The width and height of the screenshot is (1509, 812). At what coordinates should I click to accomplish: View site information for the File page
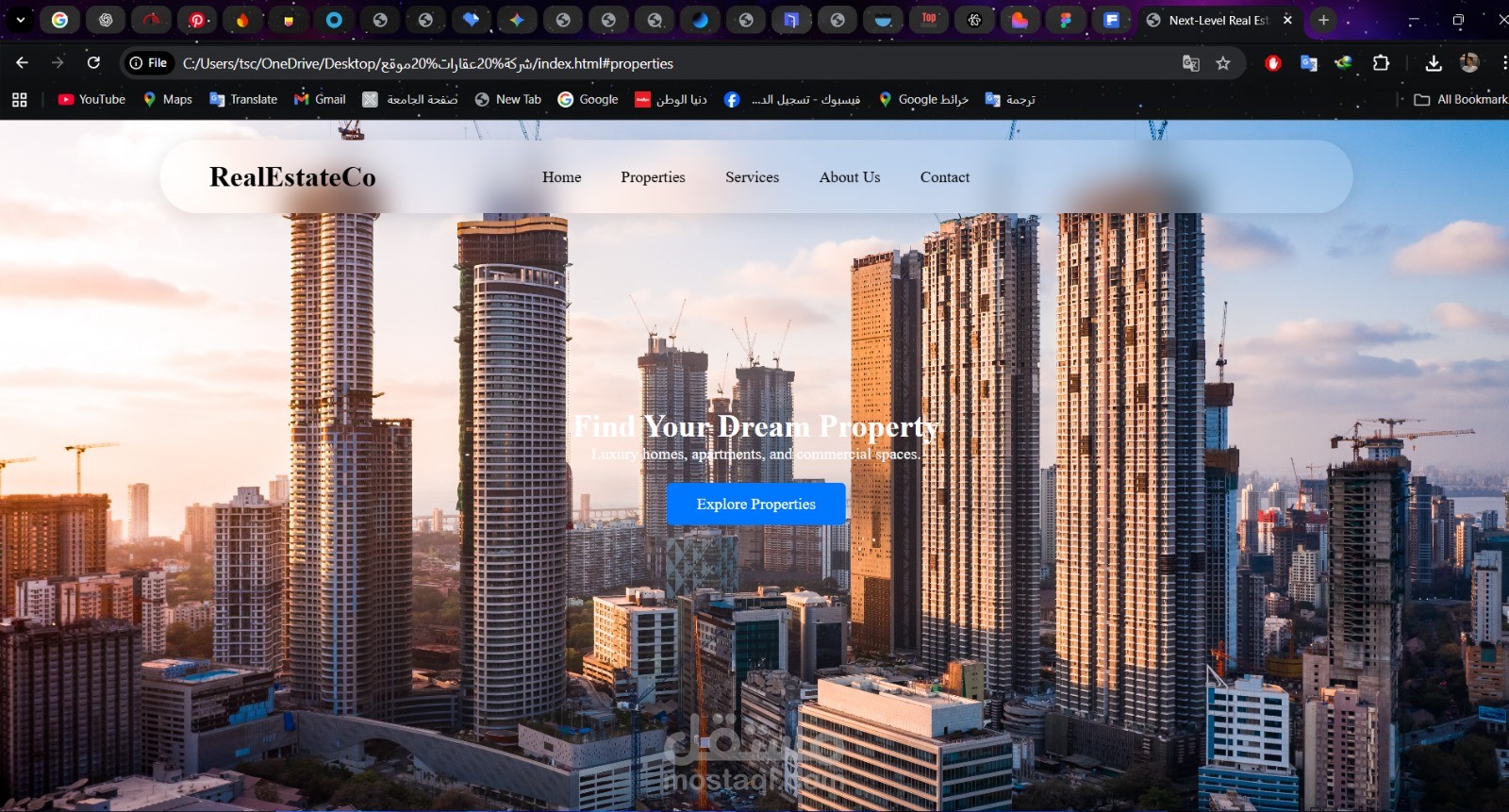(149, 63)
